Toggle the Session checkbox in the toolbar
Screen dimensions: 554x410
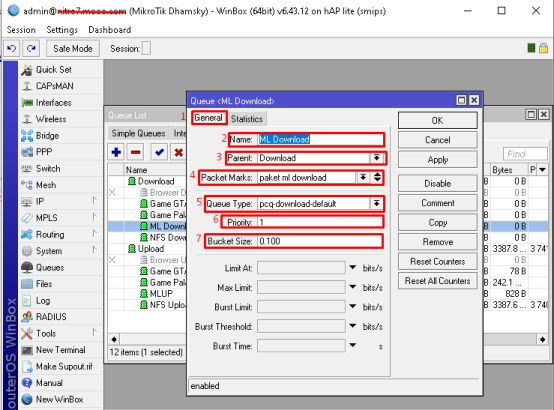146,48
